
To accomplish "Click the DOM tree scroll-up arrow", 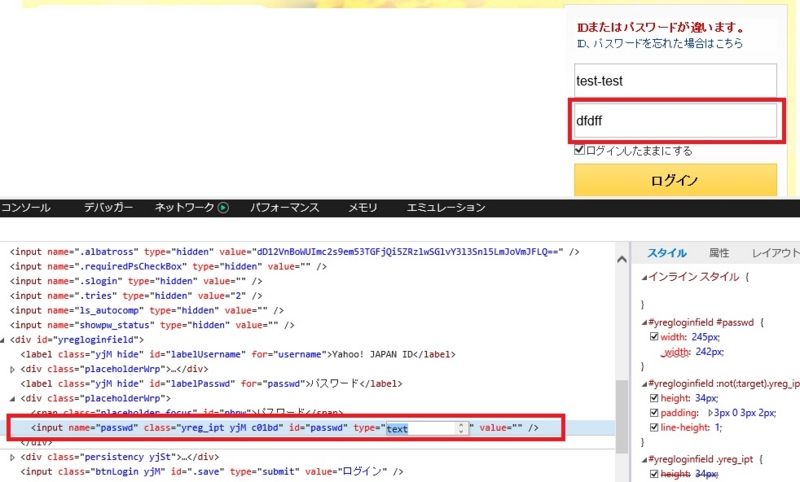I will coord(621,260).
